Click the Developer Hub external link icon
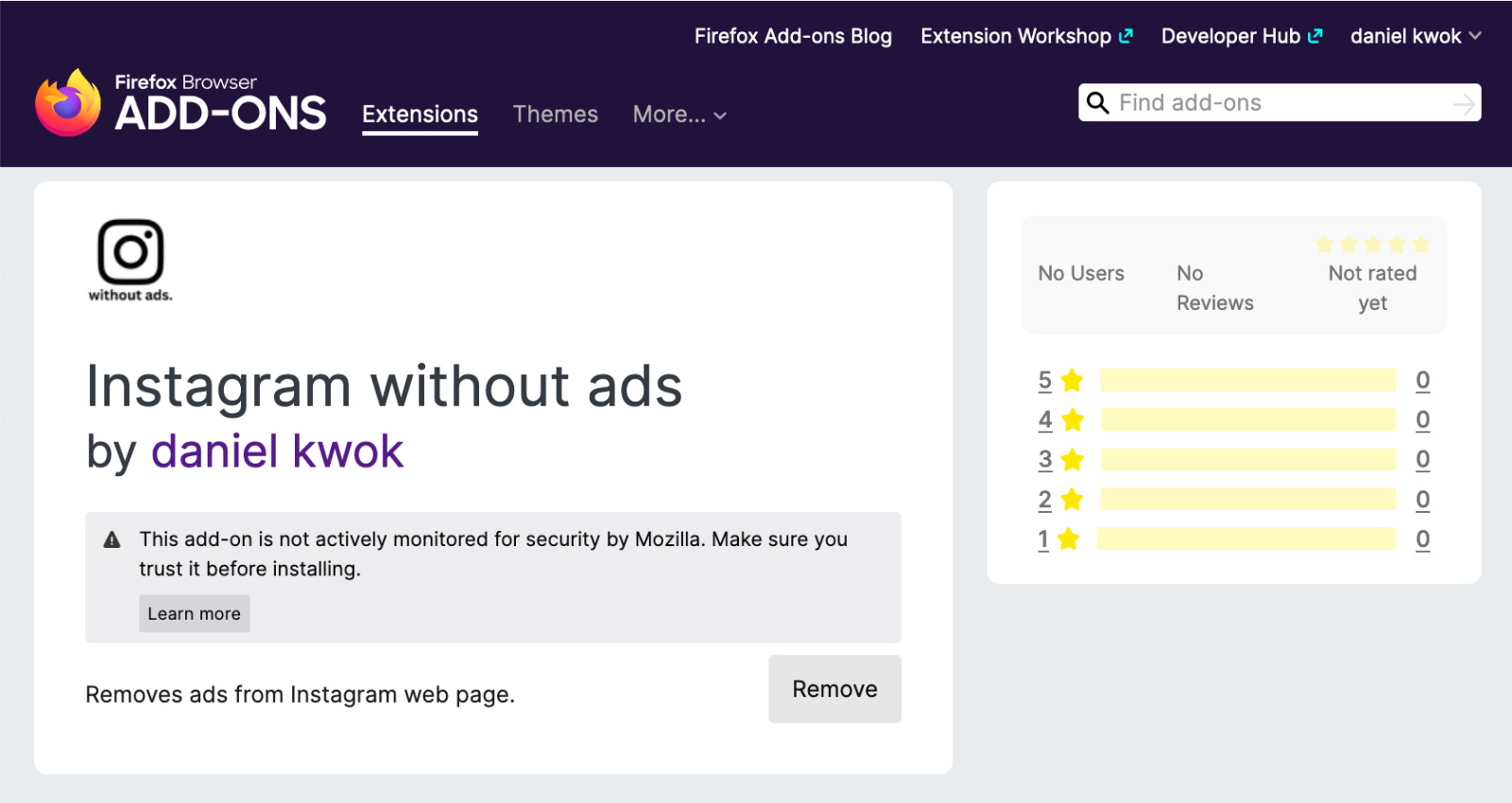 [1314, 36]
